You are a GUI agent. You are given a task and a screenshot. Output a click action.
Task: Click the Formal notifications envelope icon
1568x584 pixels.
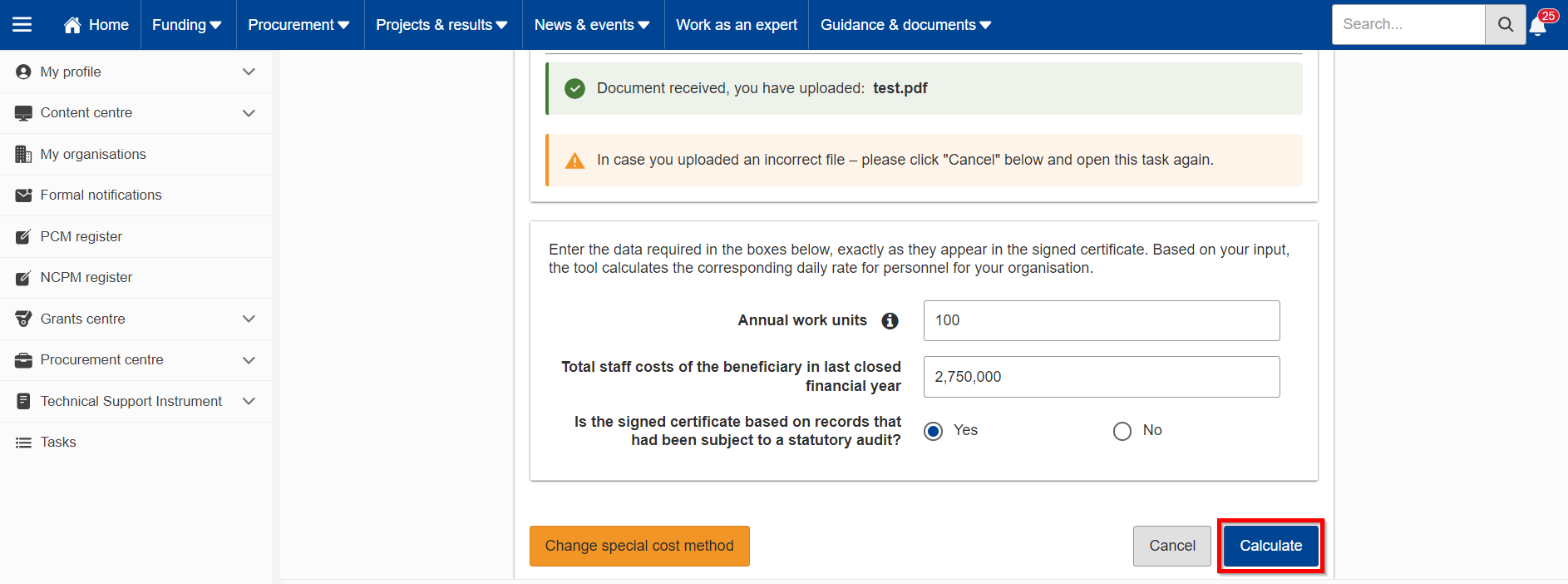(x=23, y=195)
